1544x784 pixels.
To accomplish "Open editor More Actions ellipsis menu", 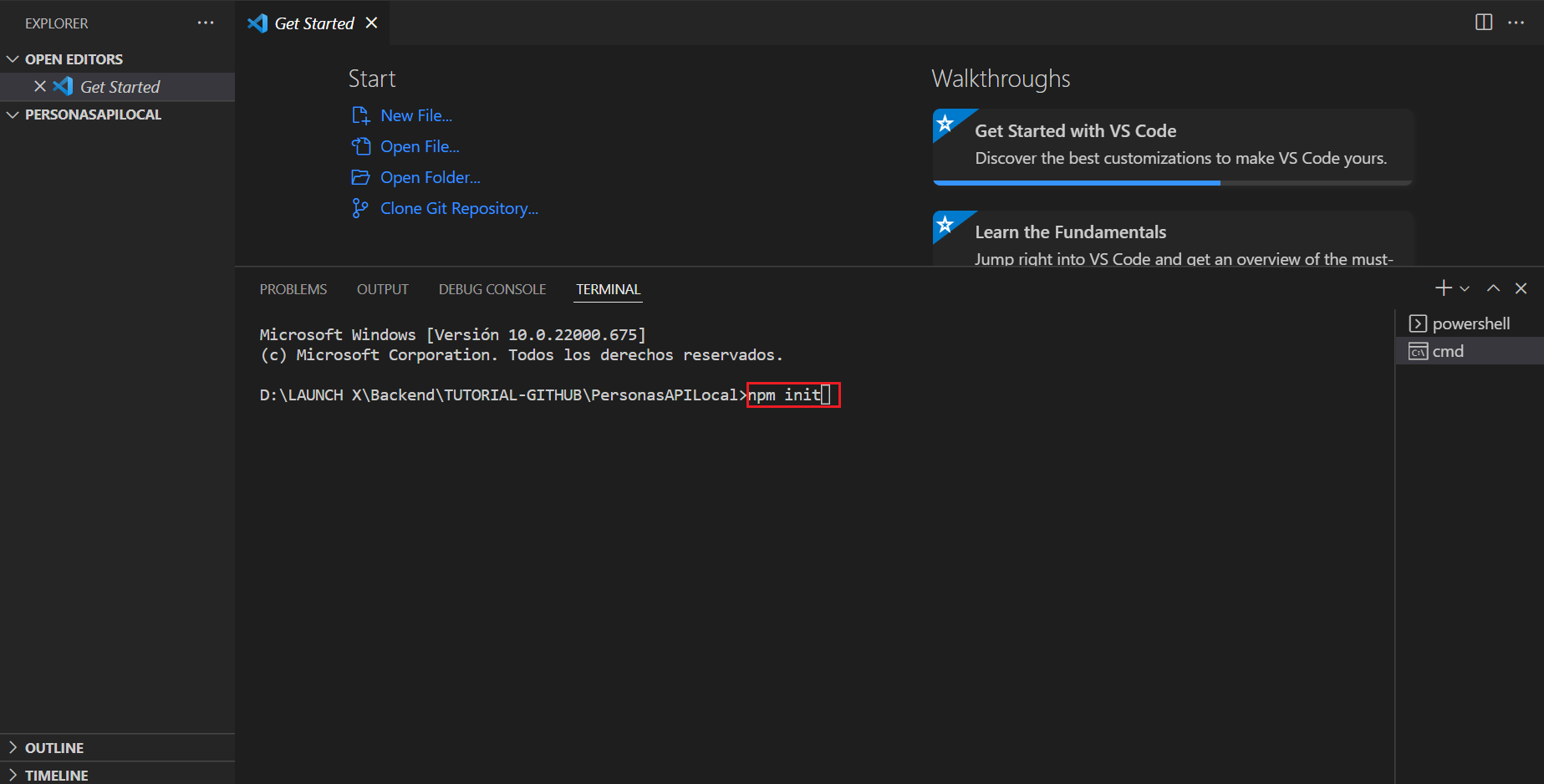I will (x=1516, y=23).
